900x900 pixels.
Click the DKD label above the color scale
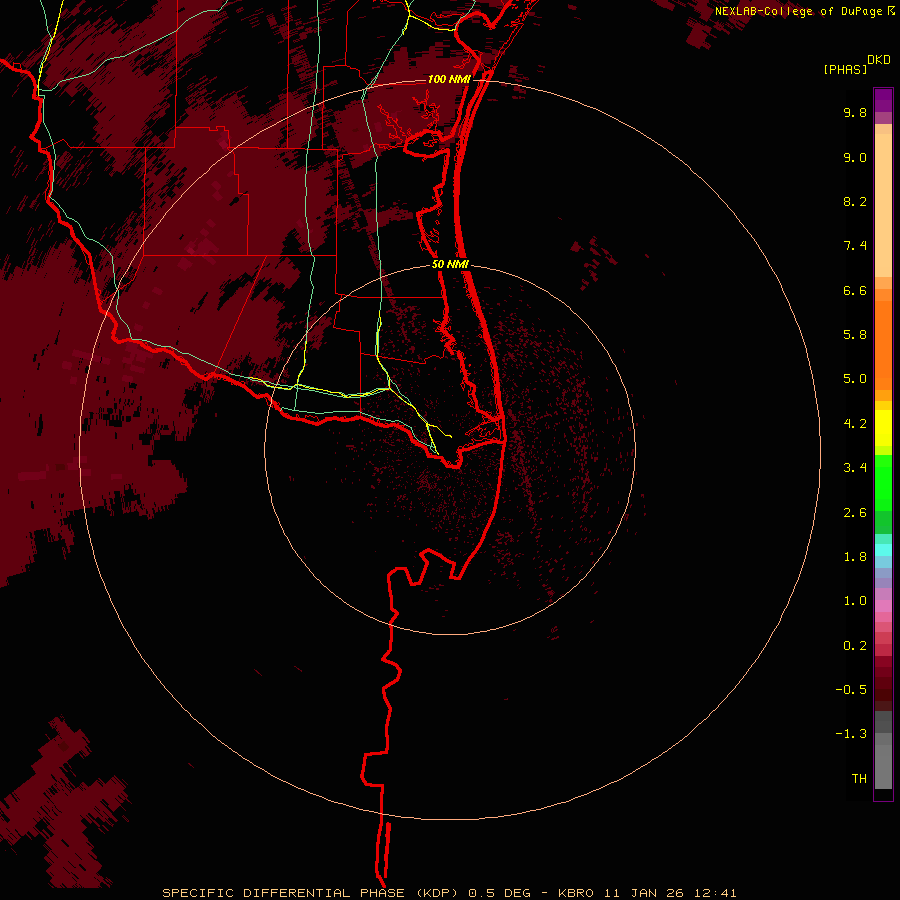(879, 60)
